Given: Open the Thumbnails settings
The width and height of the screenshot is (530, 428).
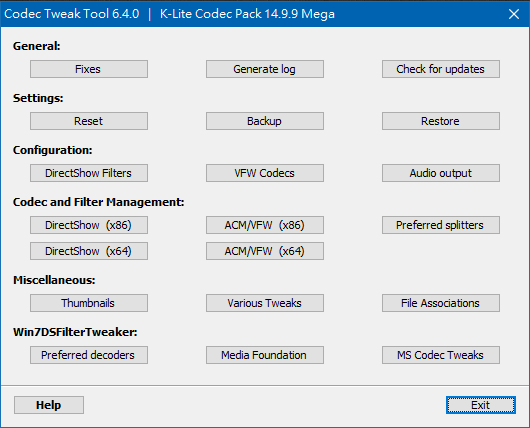Looking at the screenshot, I should tap(89, 303).
